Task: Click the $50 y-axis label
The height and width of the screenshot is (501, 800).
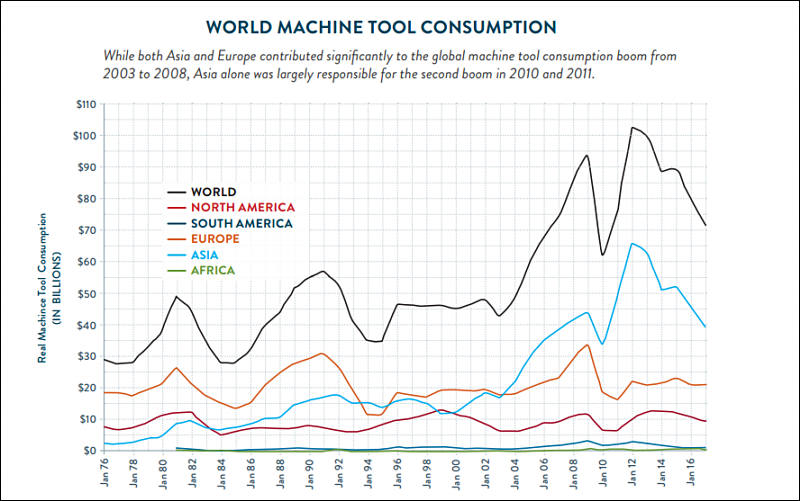Action: coord(87,293)
